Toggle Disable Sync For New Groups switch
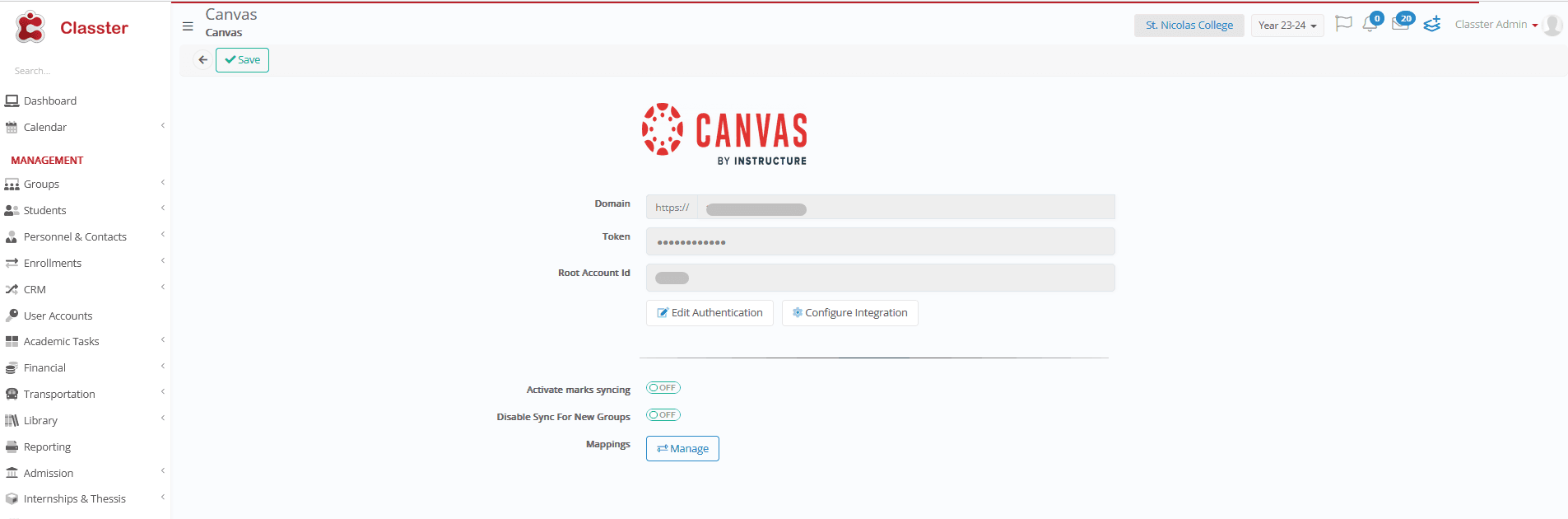Viewport: 1568px width, 519px height. click(663, 415)
